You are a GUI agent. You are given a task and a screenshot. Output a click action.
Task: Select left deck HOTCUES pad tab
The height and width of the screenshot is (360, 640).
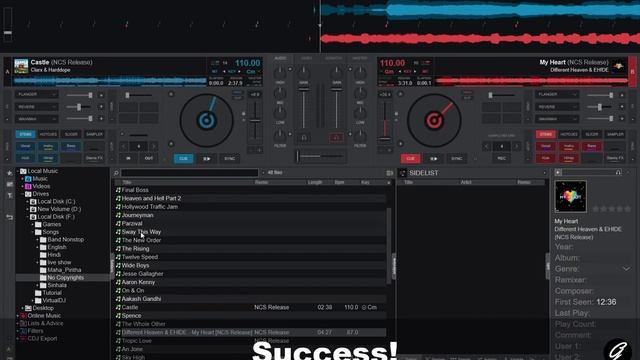[x=48, y=134]
